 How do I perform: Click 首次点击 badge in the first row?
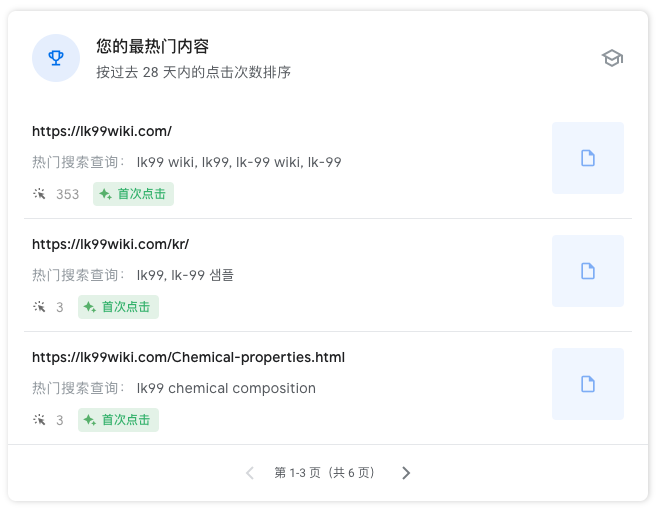[134, 194]
